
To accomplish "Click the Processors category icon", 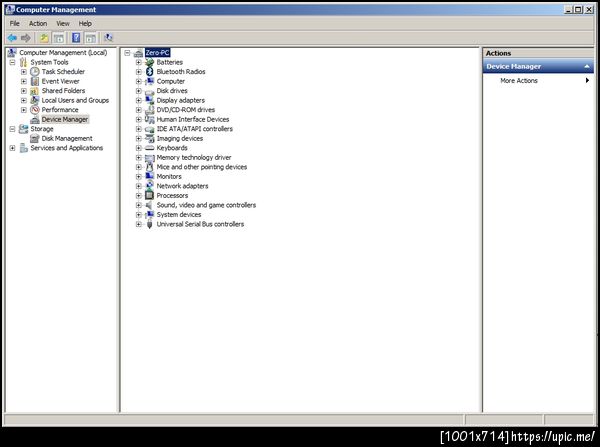I will pos(150,196).
